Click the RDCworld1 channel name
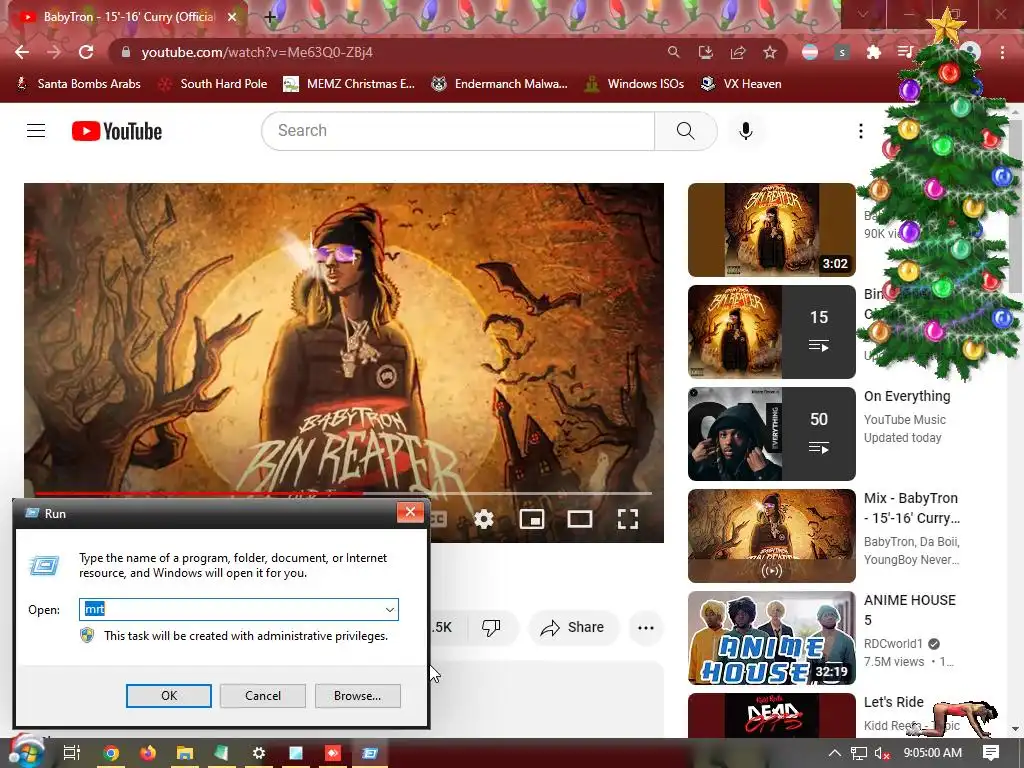 (893, 643)
